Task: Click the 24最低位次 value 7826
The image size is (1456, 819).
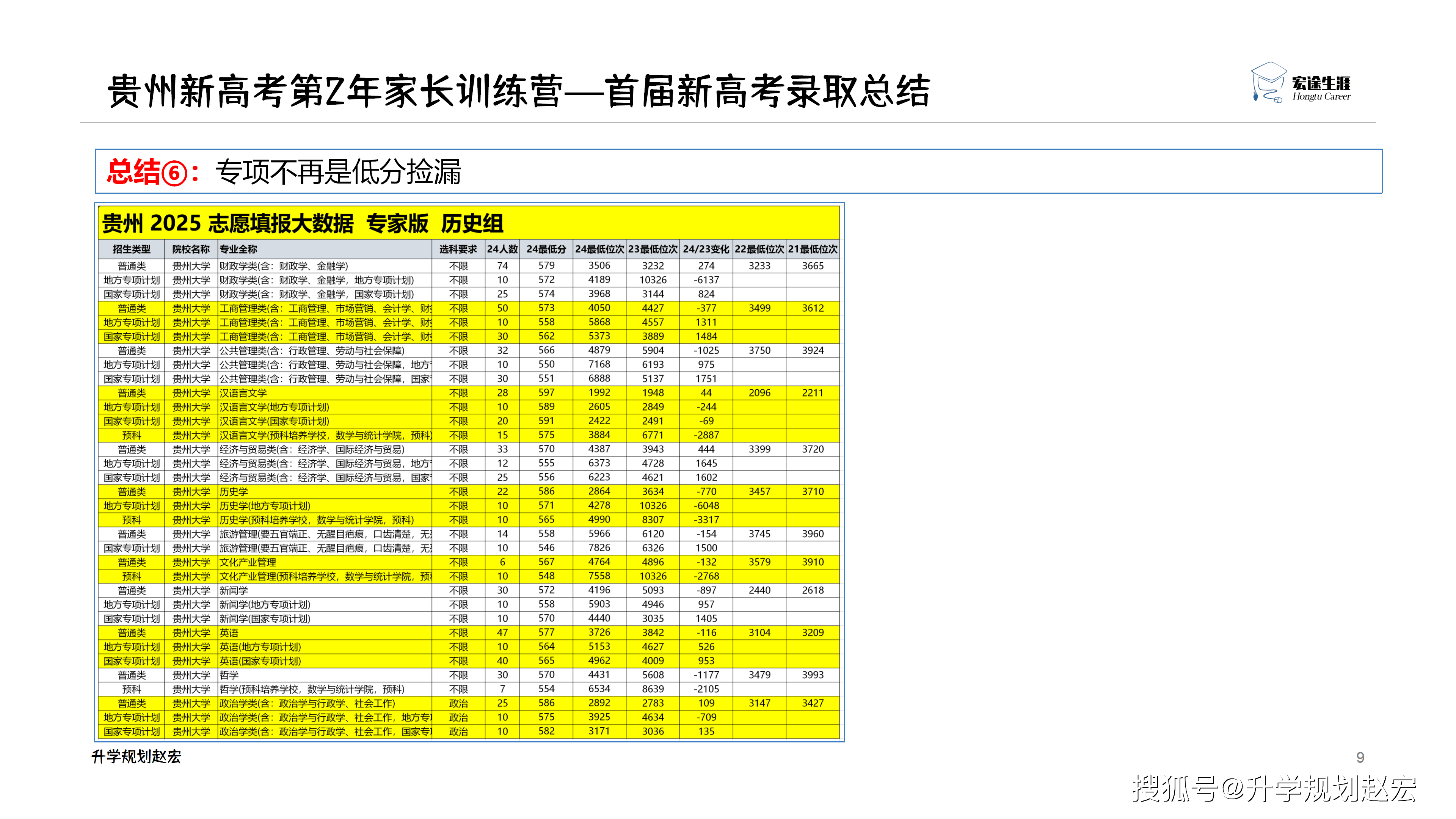Action: tap(599, 548)
